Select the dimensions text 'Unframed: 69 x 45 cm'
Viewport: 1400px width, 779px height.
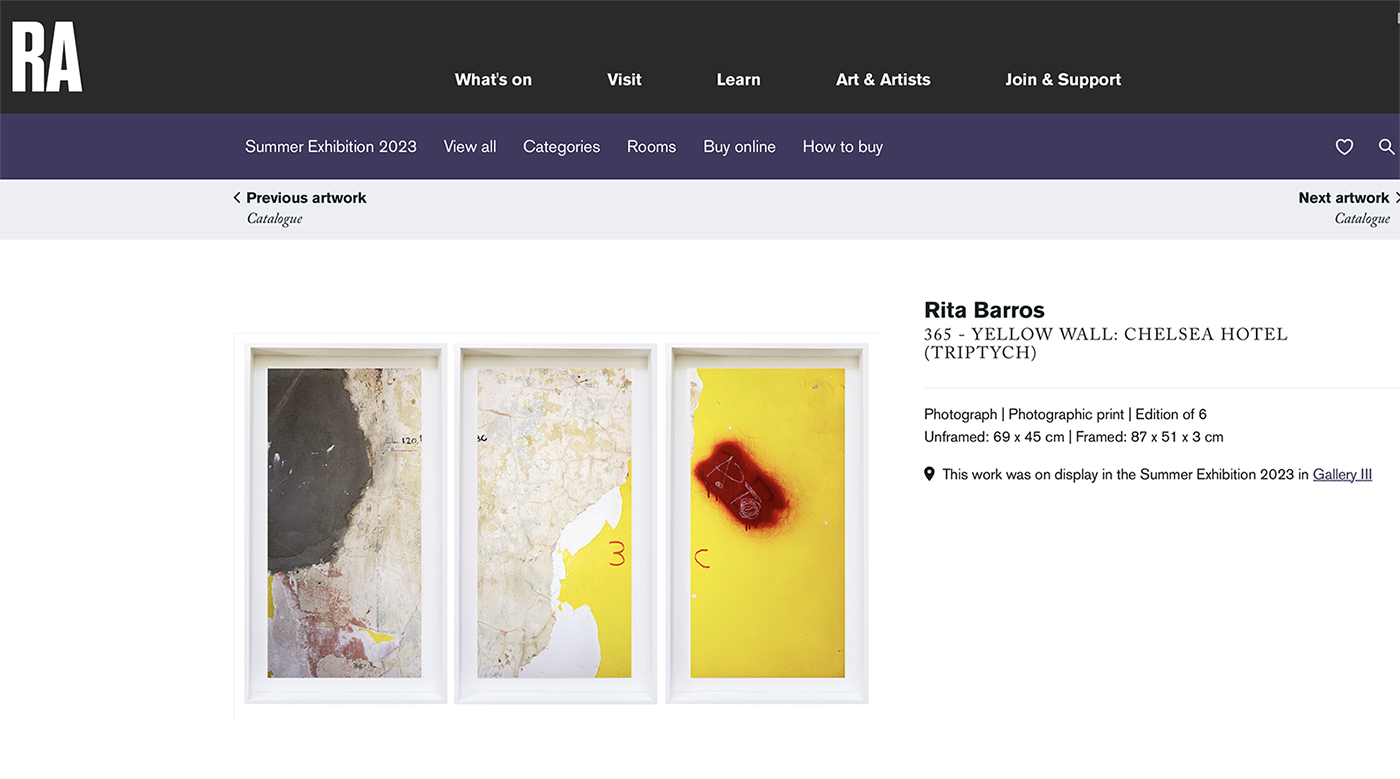[x=994, y=437]
